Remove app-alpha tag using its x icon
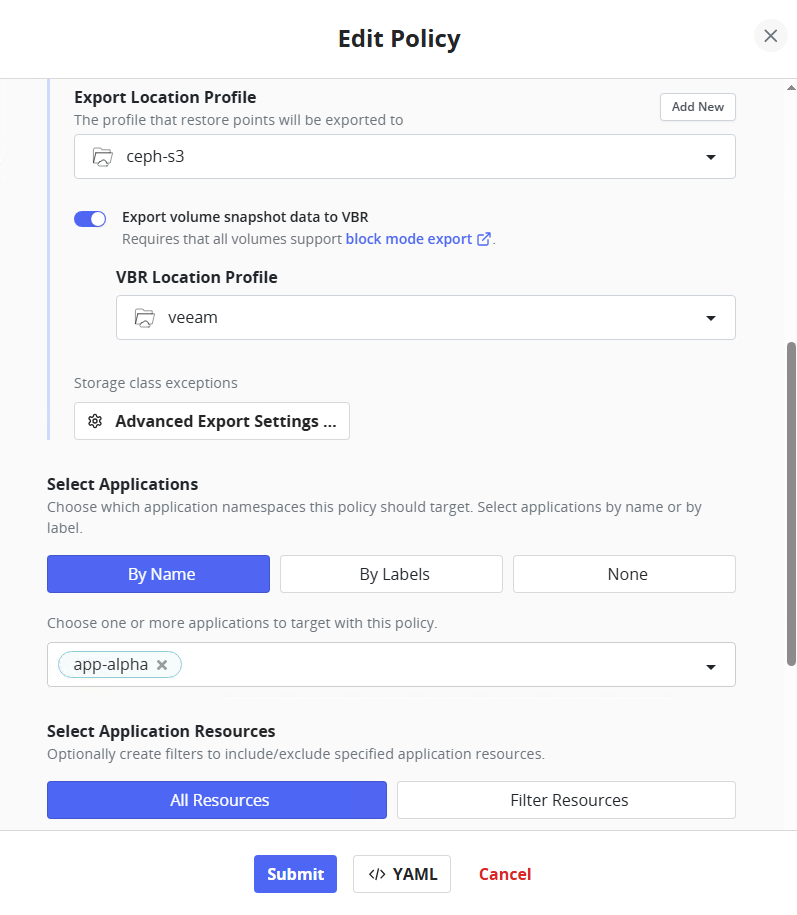Image resolution: width=797 pixels, height=915 pixels. [x=162, y=665]
